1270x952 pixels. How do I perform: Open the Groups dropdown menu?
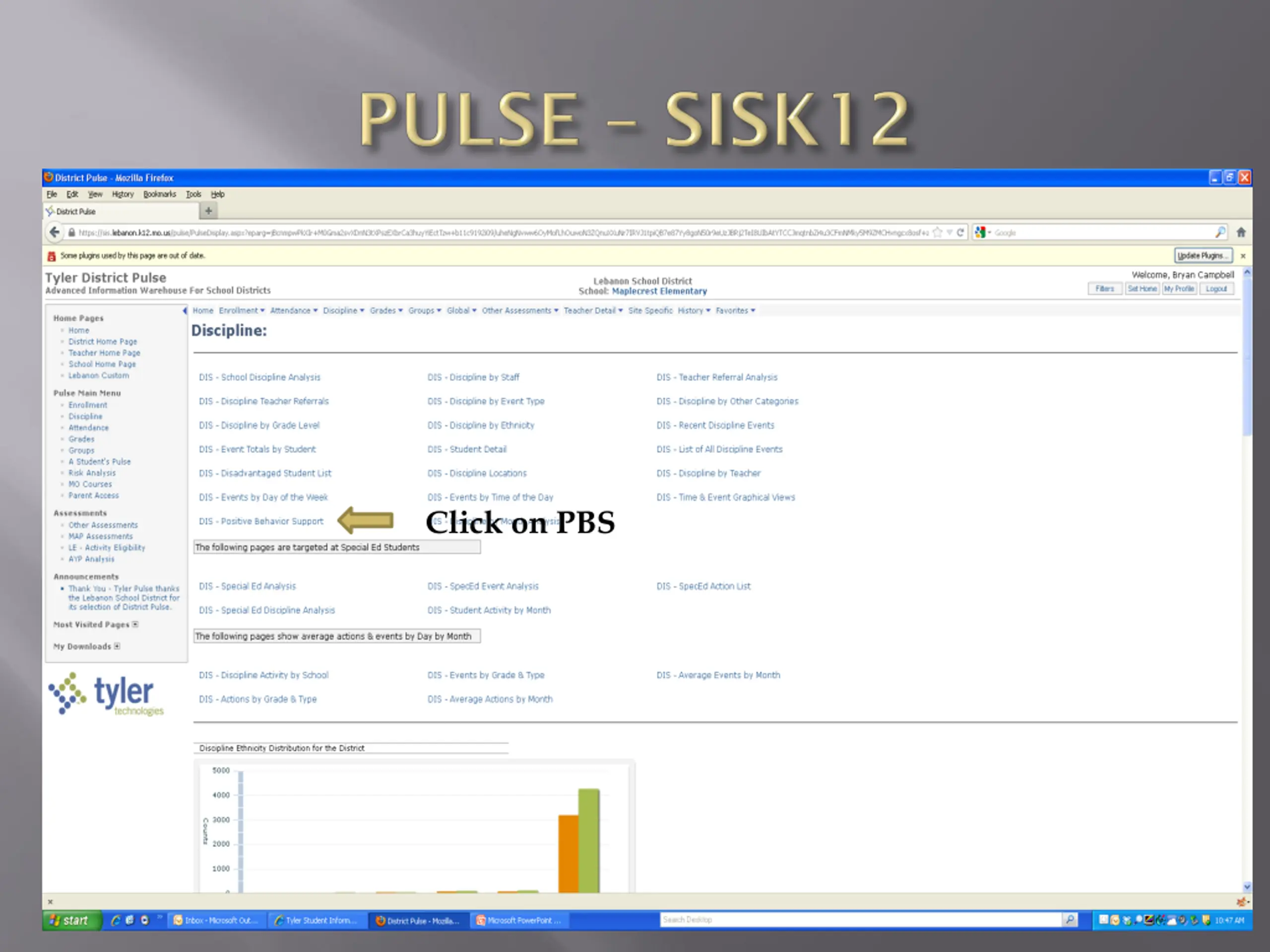424,310
